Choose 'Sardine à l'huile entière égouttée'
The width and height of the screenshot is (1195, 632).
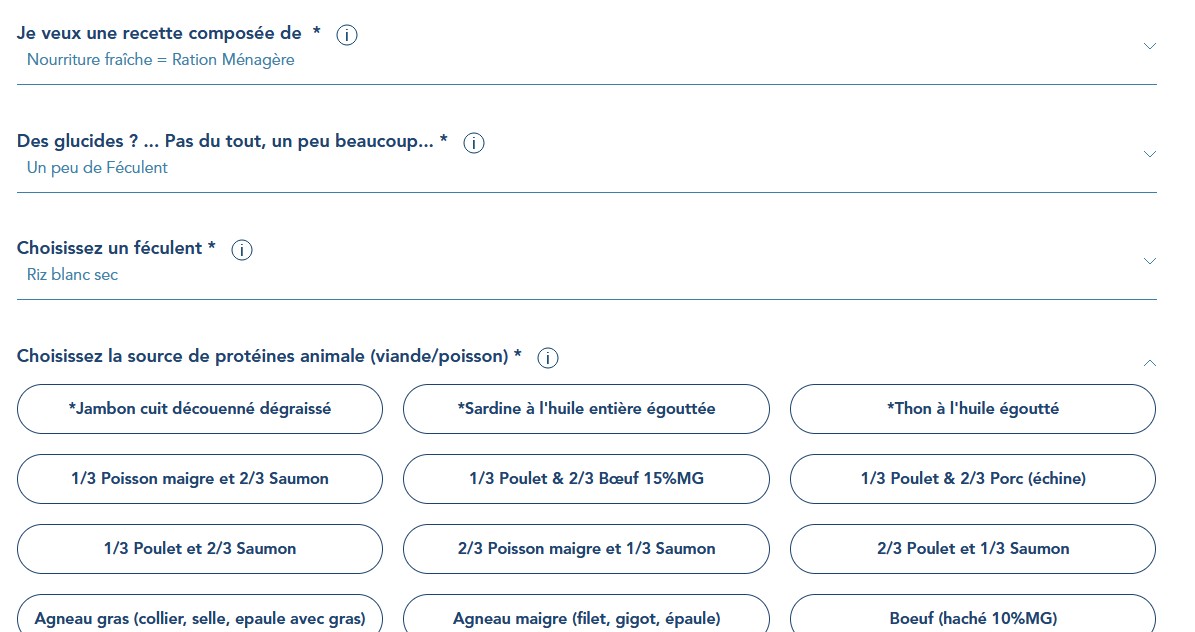(586, 409)
